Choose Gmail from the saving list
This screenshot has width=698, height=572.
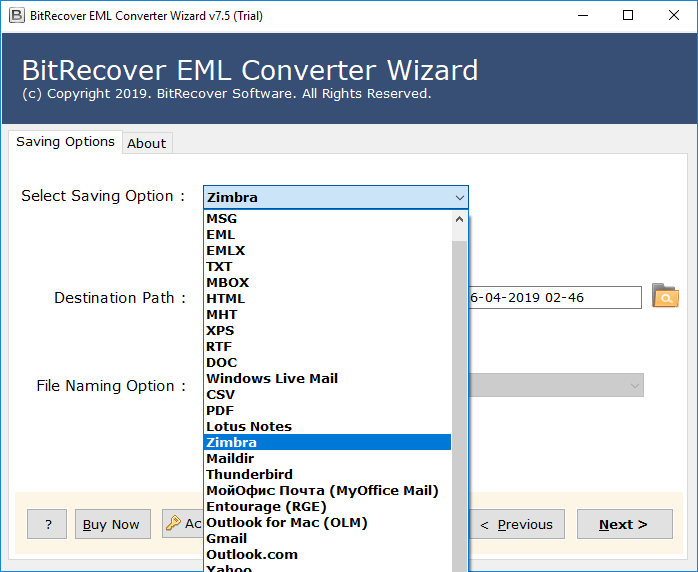[328, 539]
